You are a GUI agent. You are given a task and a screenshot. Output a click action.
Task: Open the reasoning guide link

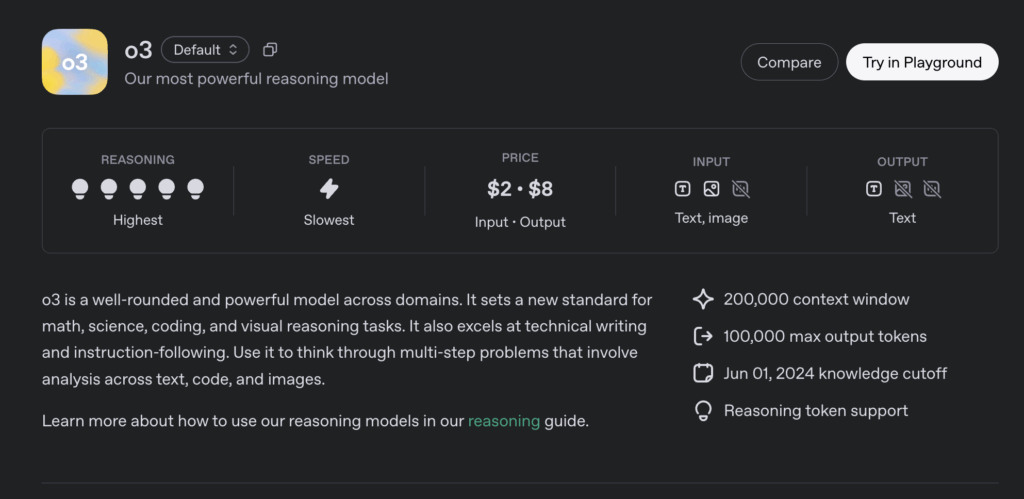[x=504, y=421]
